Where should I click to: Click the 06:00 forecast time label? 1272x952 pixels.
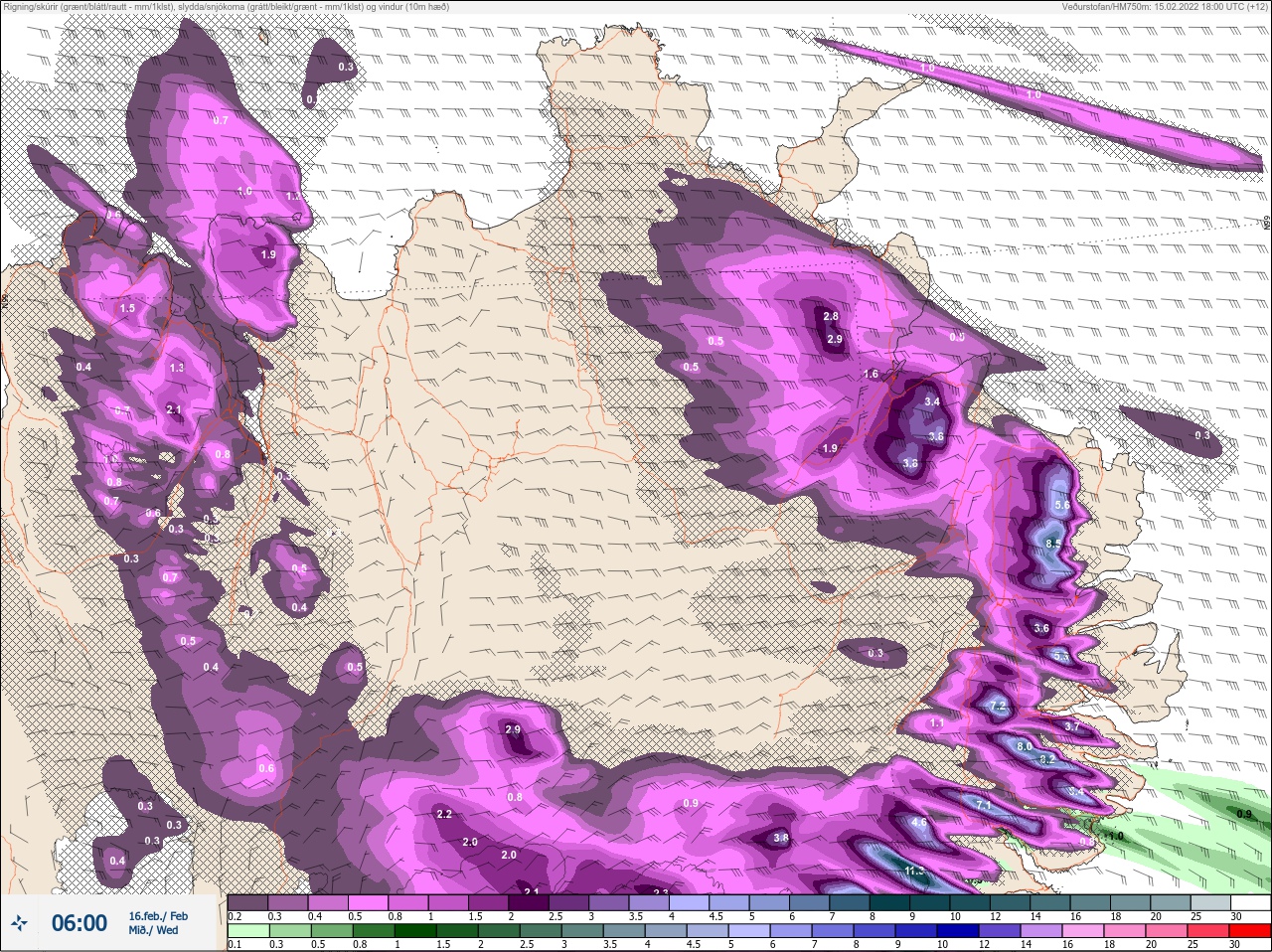[79, 923]
